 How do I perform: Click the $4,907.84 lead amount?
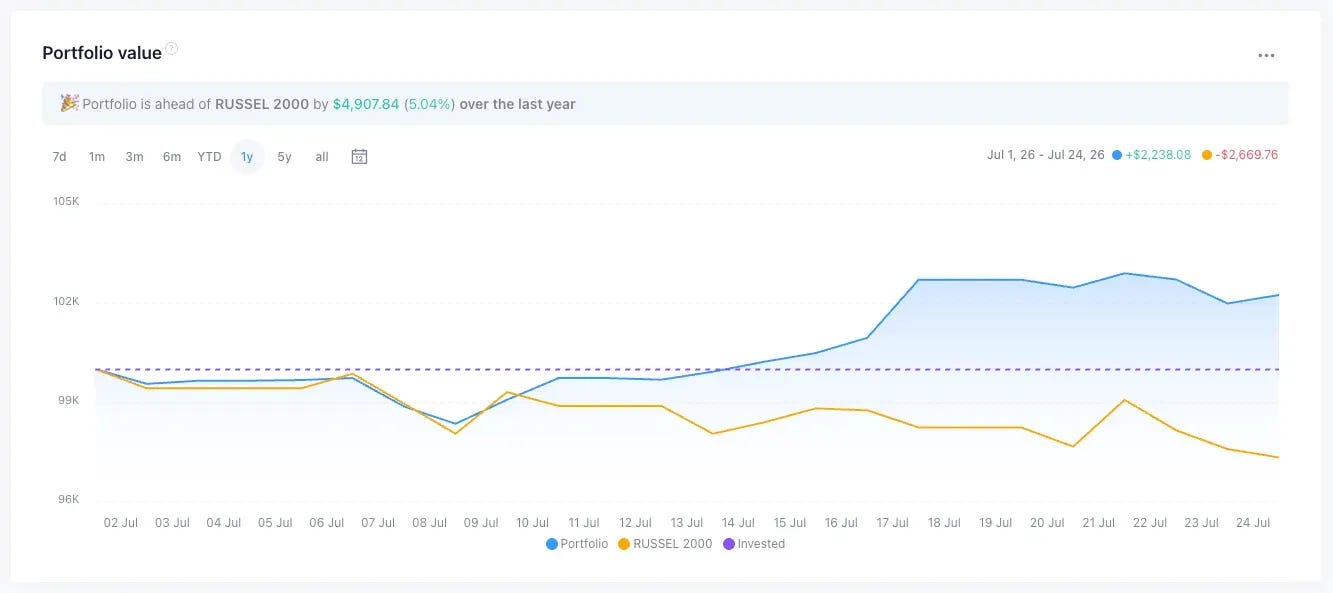[366, 104]
